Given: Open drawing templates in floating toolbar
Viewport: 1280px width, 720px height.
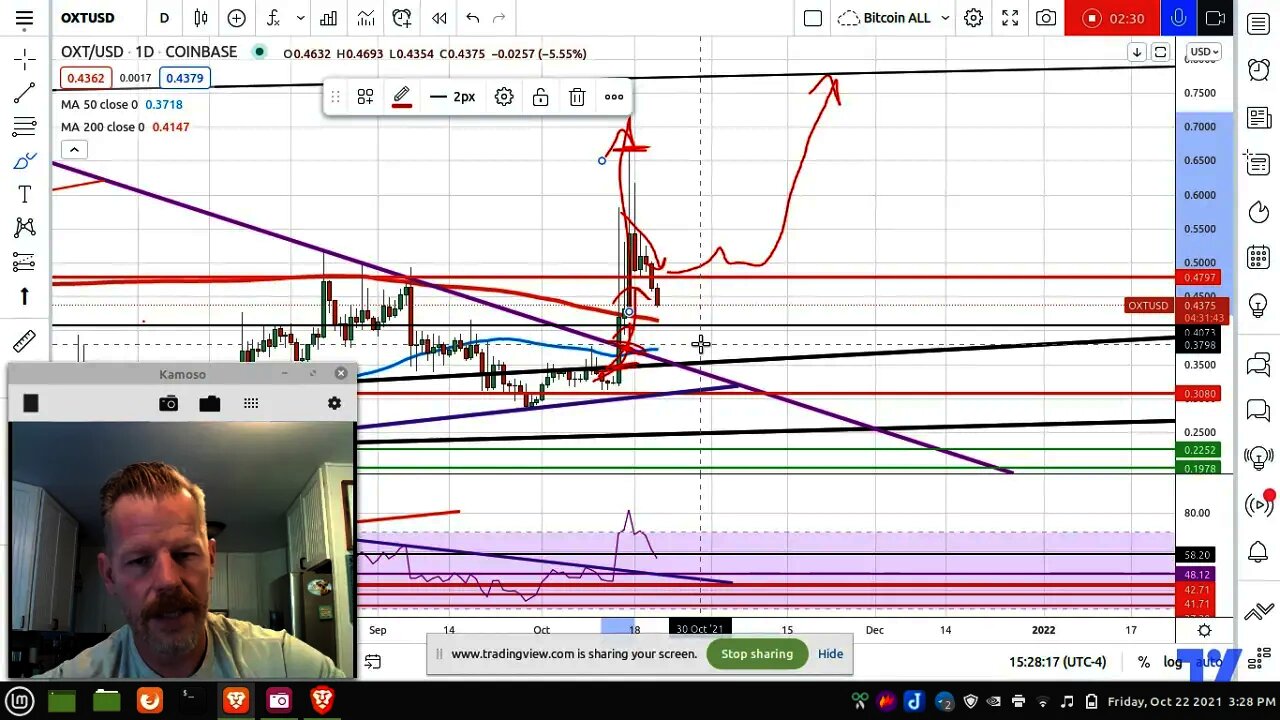Looking at the screenshot, I should [365, 97].
